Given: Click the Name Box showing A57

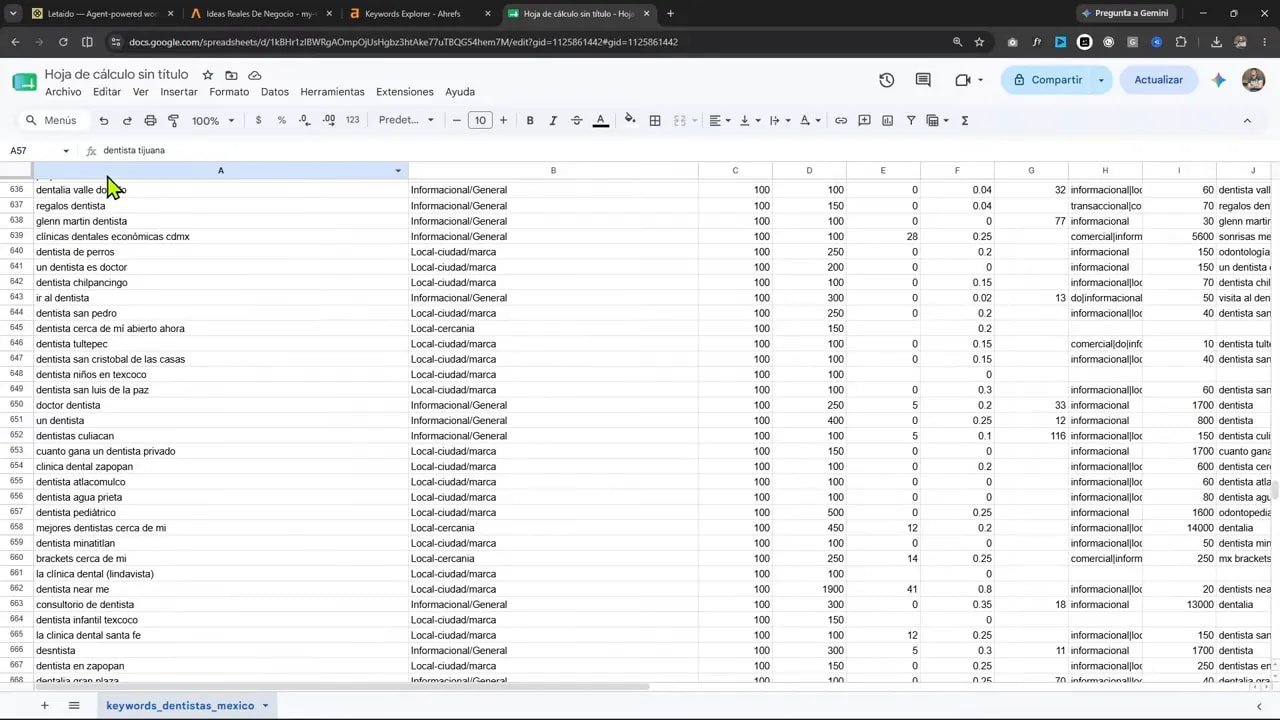Looking at the screenshot, I should 40,150.
